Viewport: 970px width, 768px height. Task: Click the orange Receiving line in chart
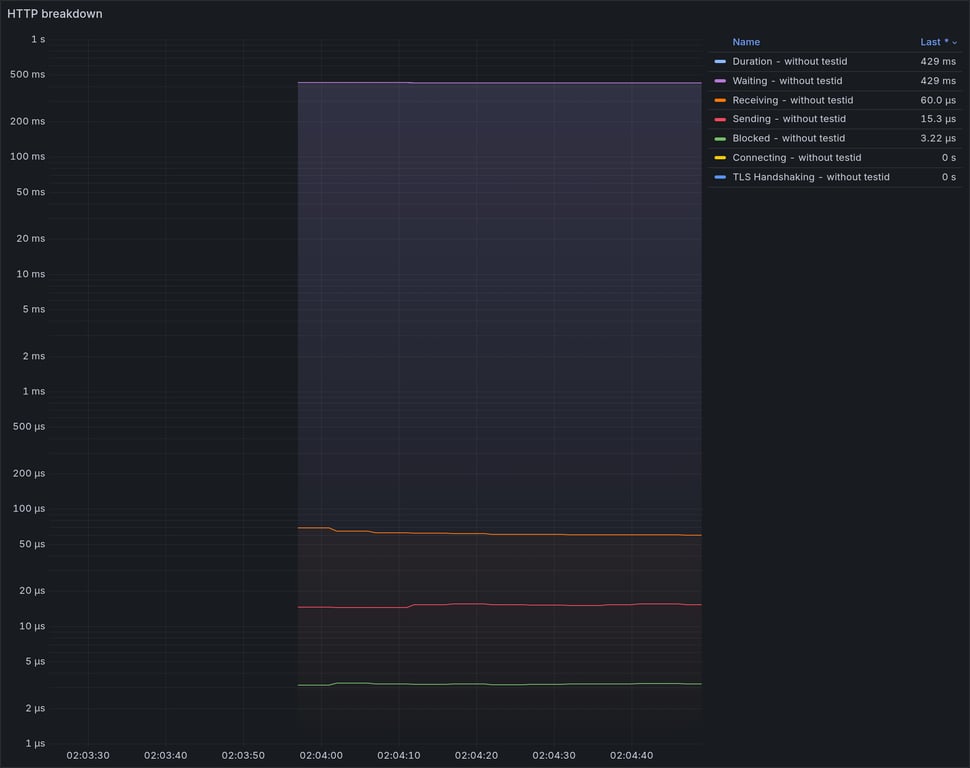click(x=499, y=533)
